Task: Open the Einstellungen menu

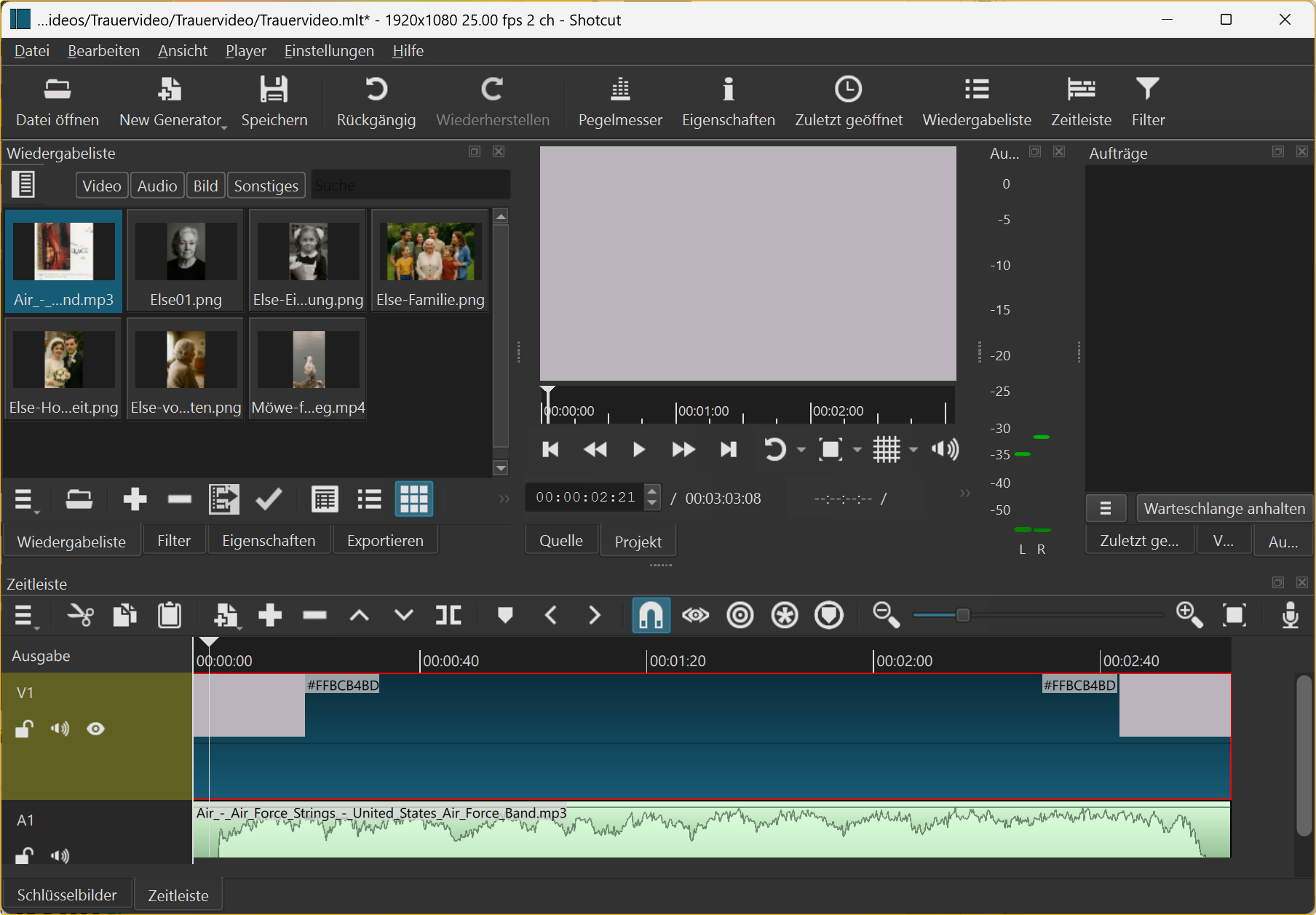Action: coord(329,51)
